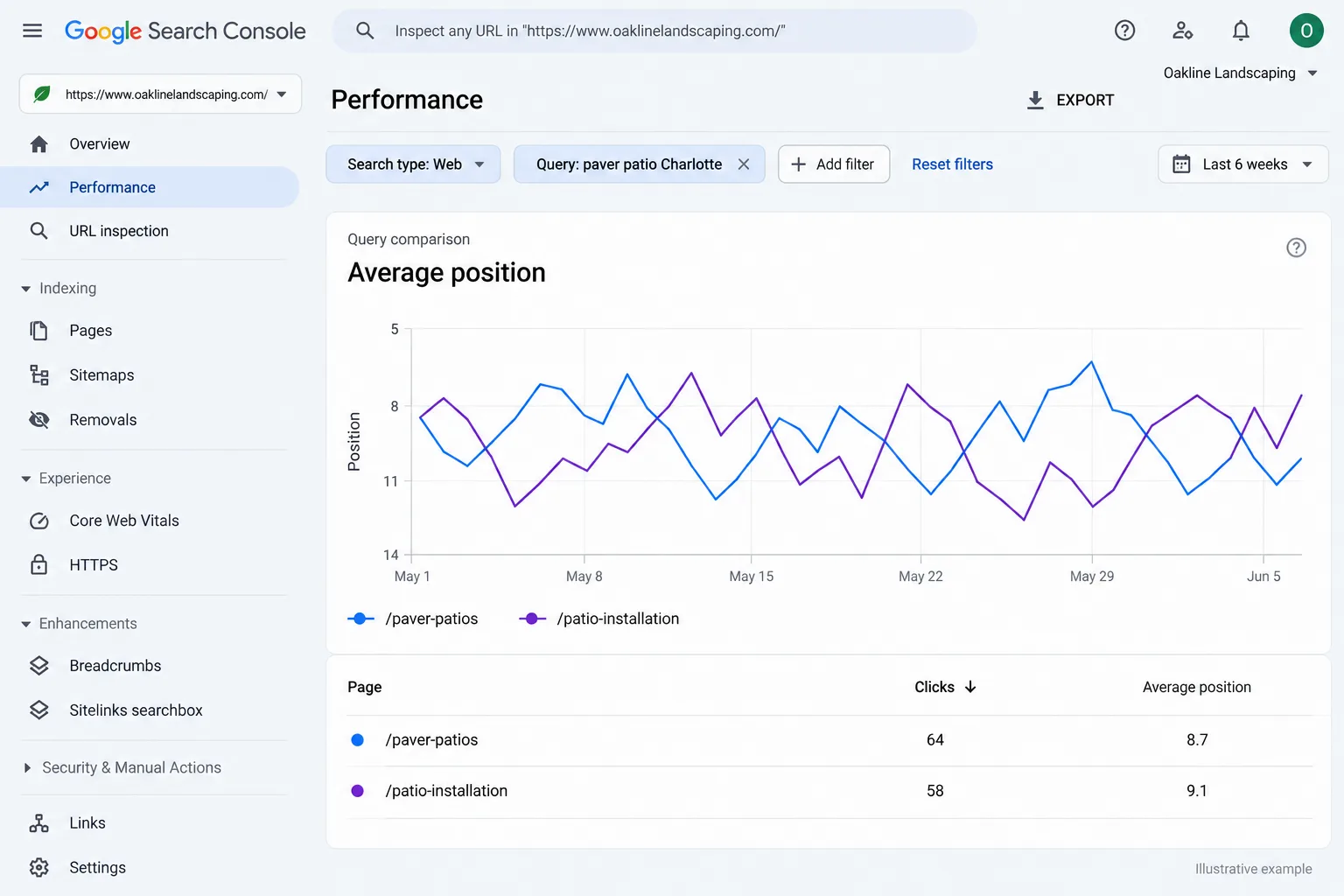Open Links report
Image resolution: width=1344 pixels, height=896 pixels.
(150, 823)
